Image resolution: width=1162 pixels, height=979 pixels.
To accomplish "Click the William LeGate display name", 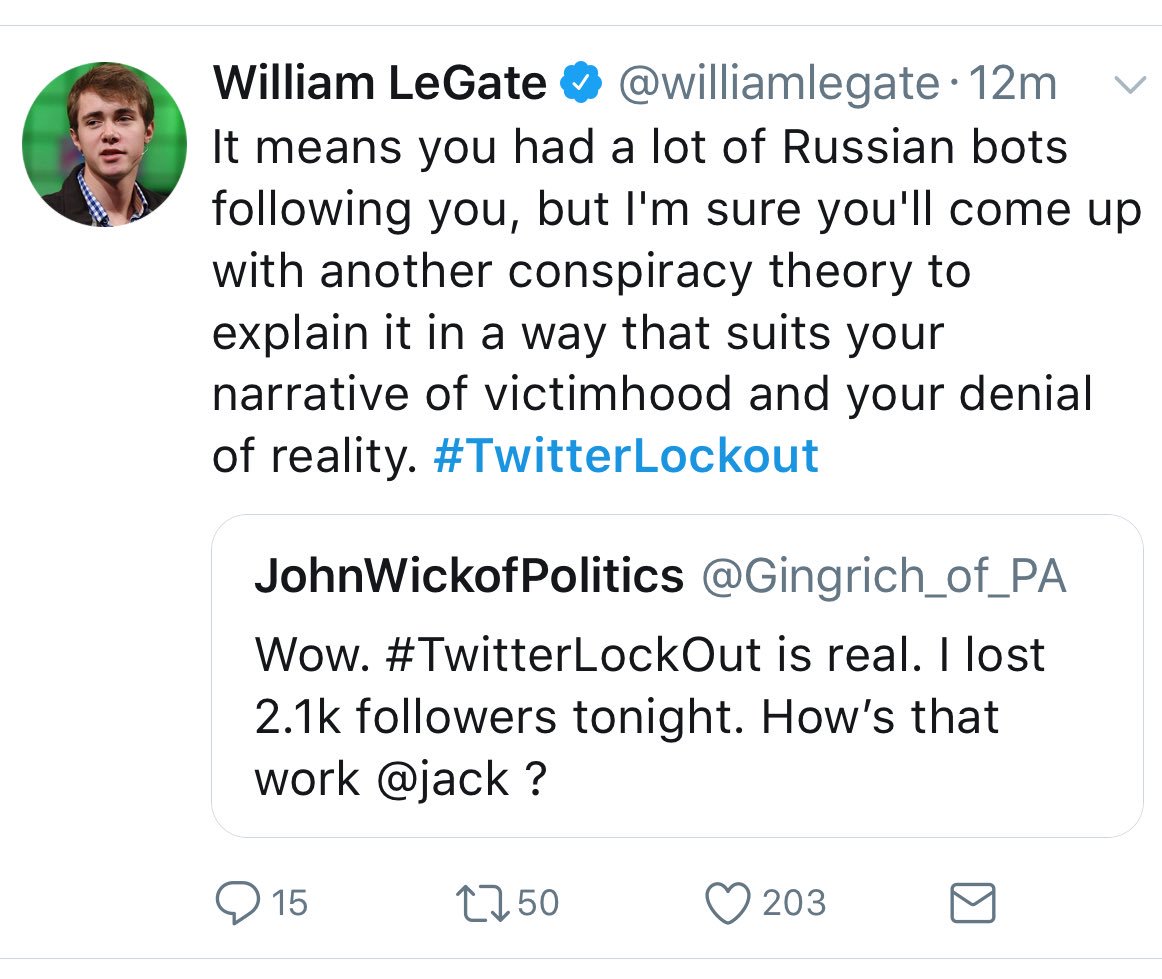I will pyautogui.click(x=379, y=84).
